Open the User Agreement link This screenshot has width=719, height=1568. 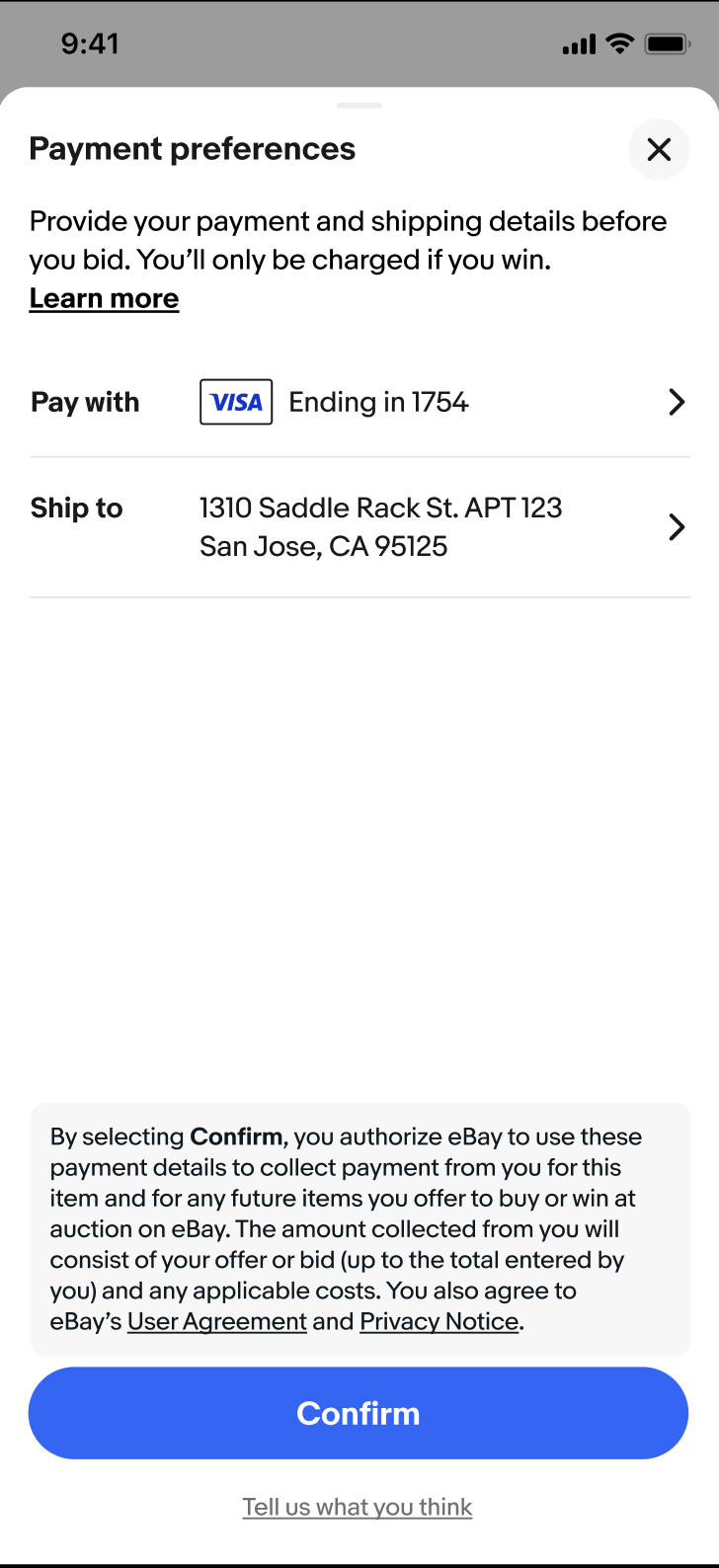pyautogui.click(x=217, y=1321)
